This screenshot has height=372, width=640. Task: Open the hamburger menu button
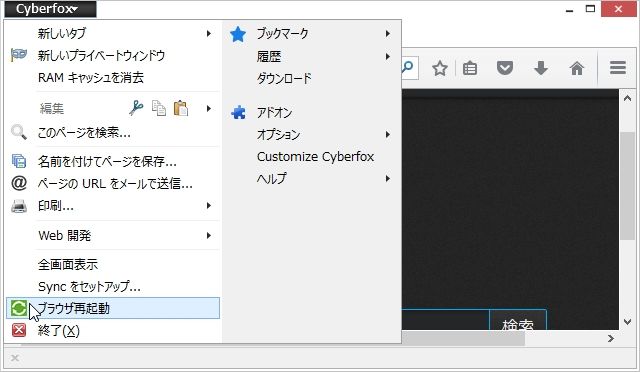618,68
